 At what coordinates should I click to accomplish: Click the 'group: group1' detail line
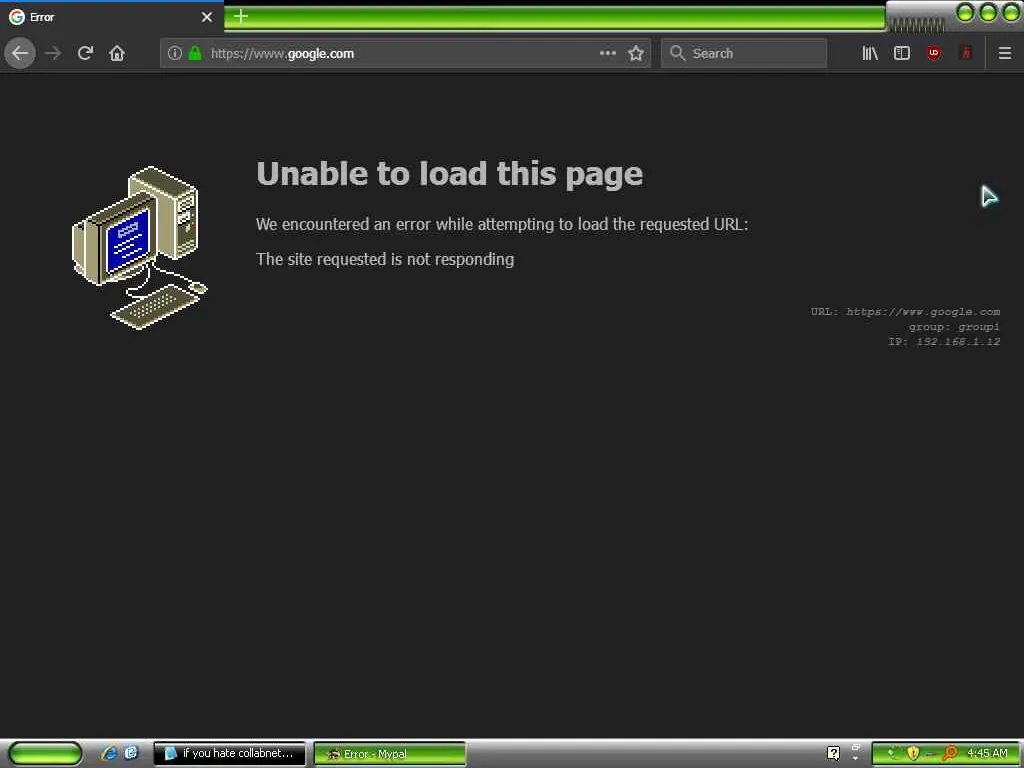pyautogui.click(x=954, y=327)
